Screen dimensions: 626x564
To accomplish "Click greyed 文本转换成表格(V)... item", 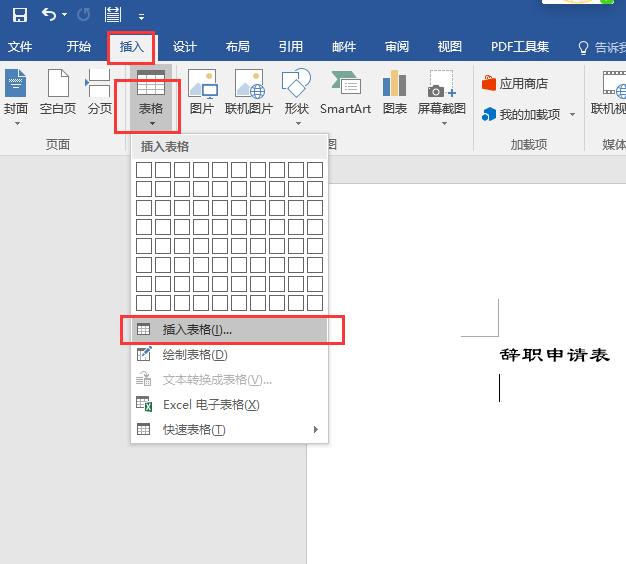I will (x=230, y=380).
